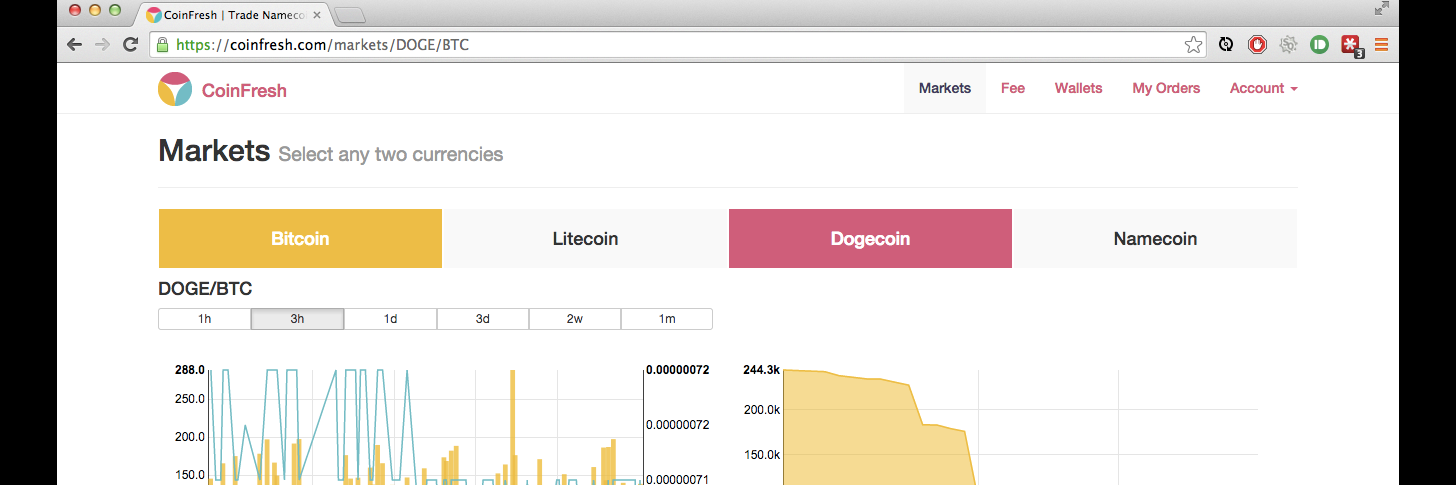Toggle the Litecoin currency tile
This screenshot has width=1456, height=485.
(585, 238)
